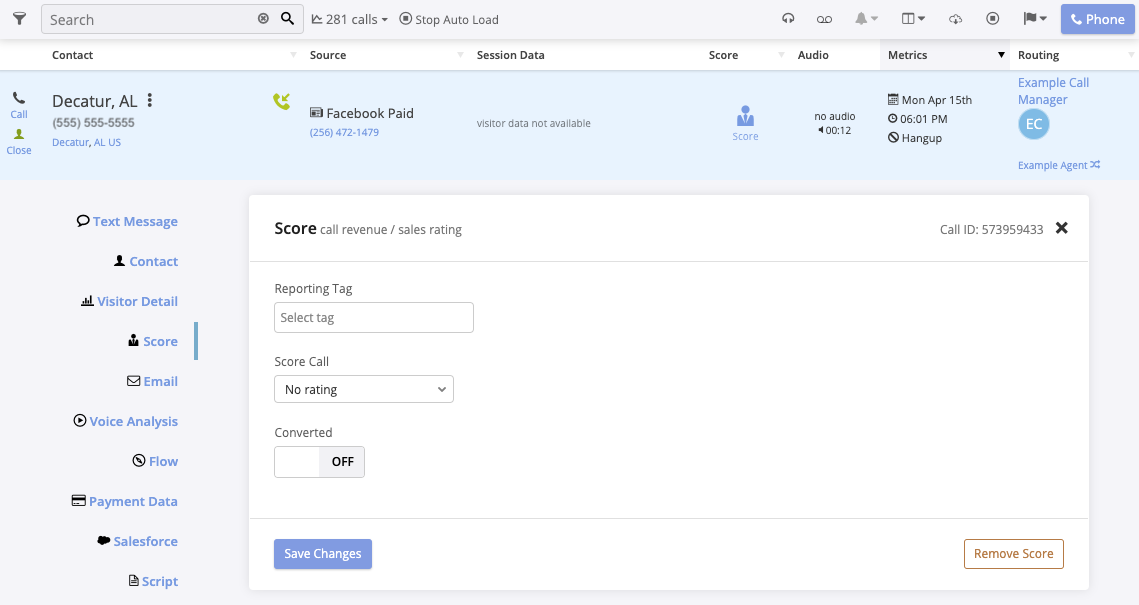Open the Salesforce tab
Viewport: 1139px width, 605px height.
(137, 541)
